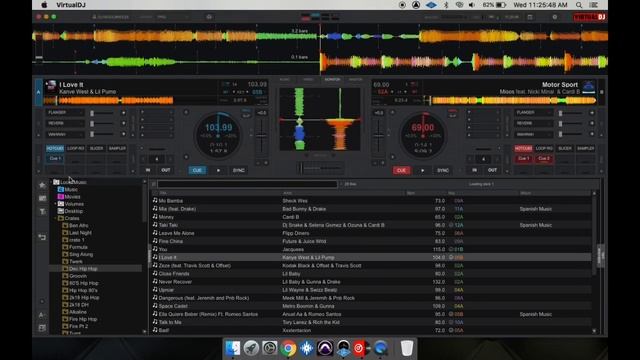The width and height of the screenshot is (640, 360).
Task: Open right deck FLANGER effect dropdown
Action: (x=534, y=113)
